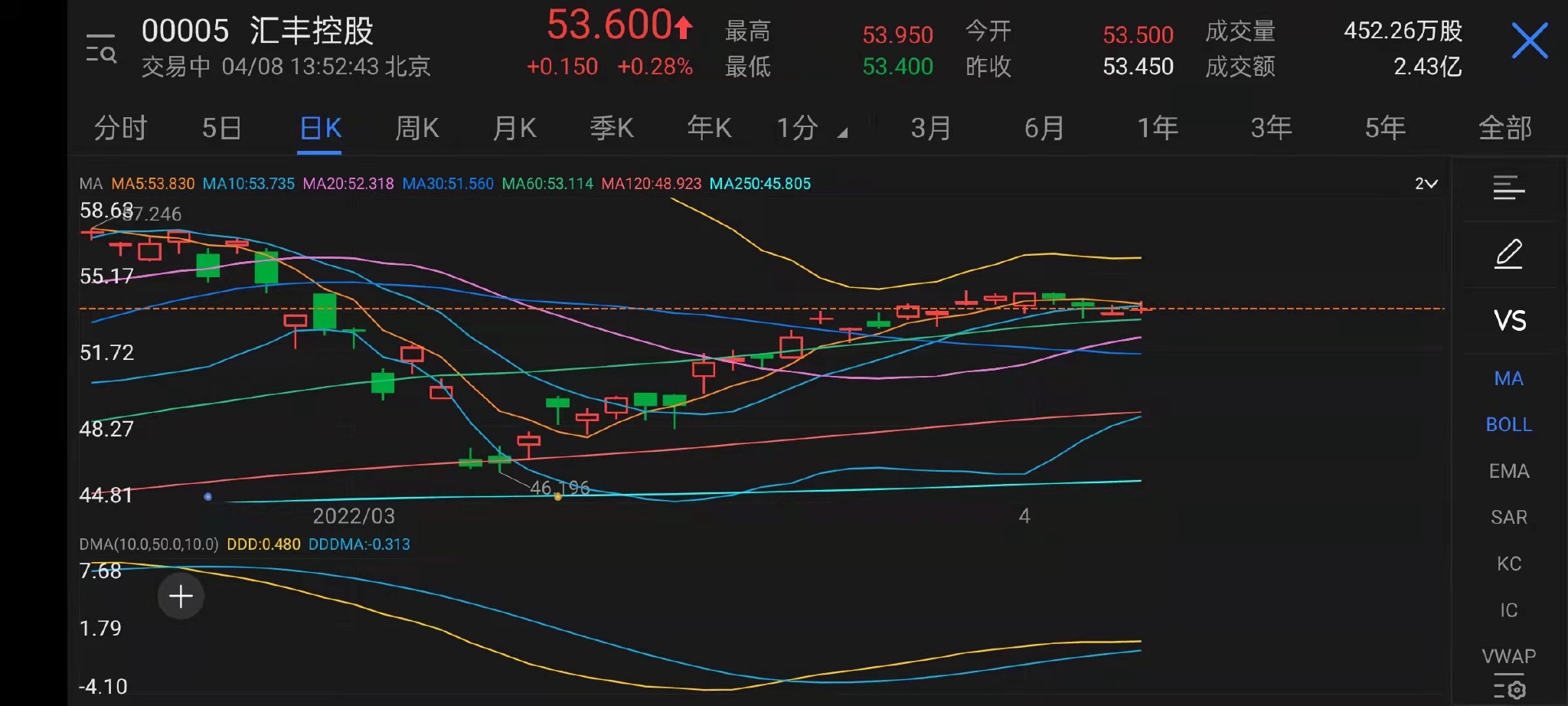The height and width of the screenshot is (706, 1568).
Task: Set chart range to 6月
Action: (1044, 128)
